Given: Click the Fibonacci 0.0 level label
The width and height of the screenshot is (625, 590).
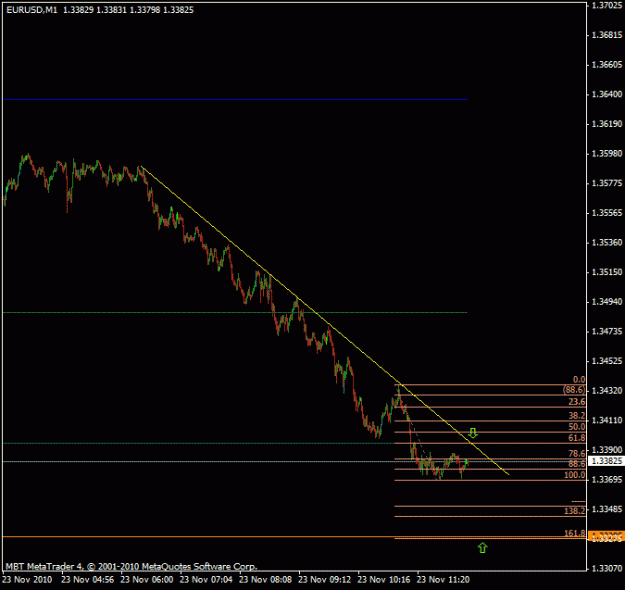Looking at the screenshot, I should pos(579,380).
